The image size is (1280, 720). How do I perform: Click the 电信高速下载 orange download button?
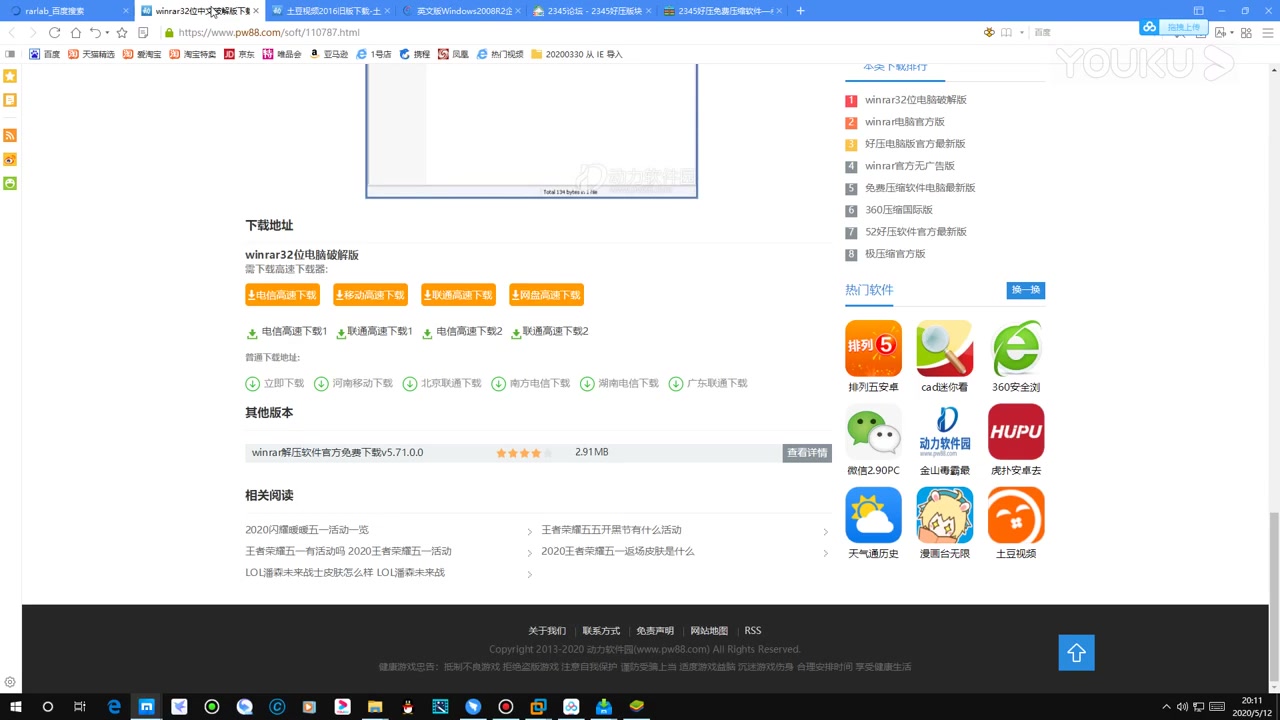(x=282, y=295)
